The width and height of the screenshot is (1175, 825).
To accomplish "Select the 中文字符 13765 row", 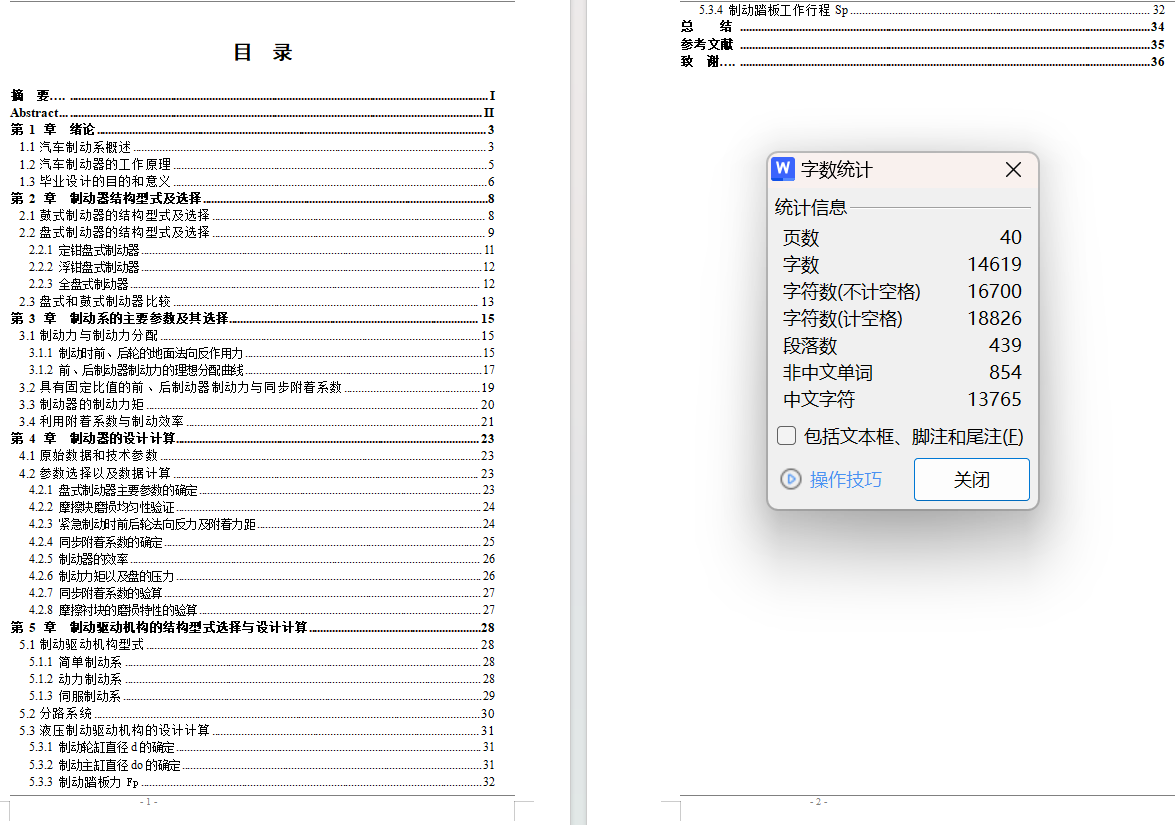I will point(902,399).
